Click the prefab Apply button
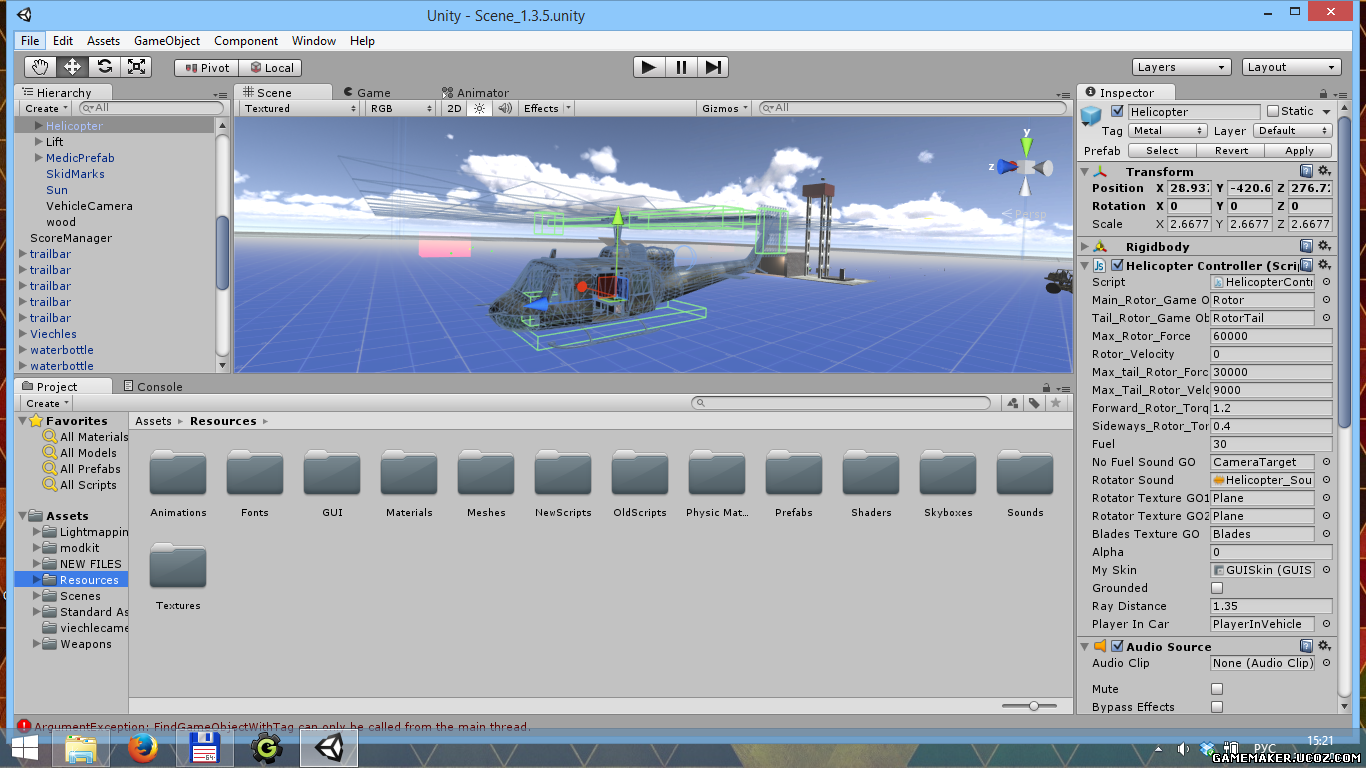The image size is (1366, 768). tap(1299, 151)
